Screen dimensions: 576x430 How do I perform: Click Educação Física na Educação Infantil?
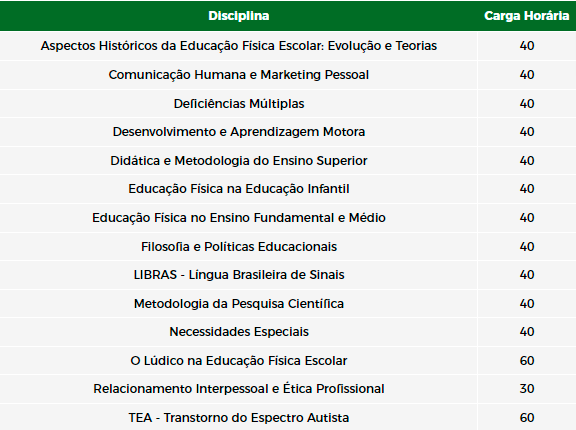click(x=239, y=189)
